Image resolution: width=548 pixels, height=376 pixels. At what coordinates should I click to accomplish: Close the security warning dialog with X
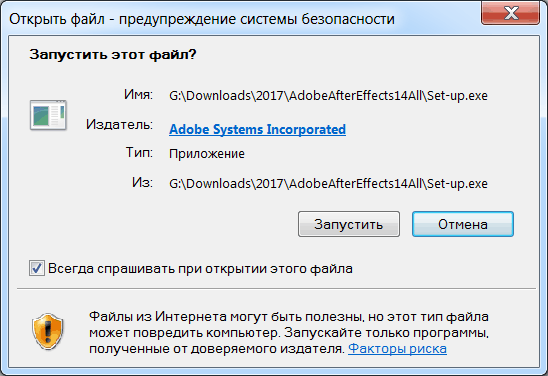(511, 13)
